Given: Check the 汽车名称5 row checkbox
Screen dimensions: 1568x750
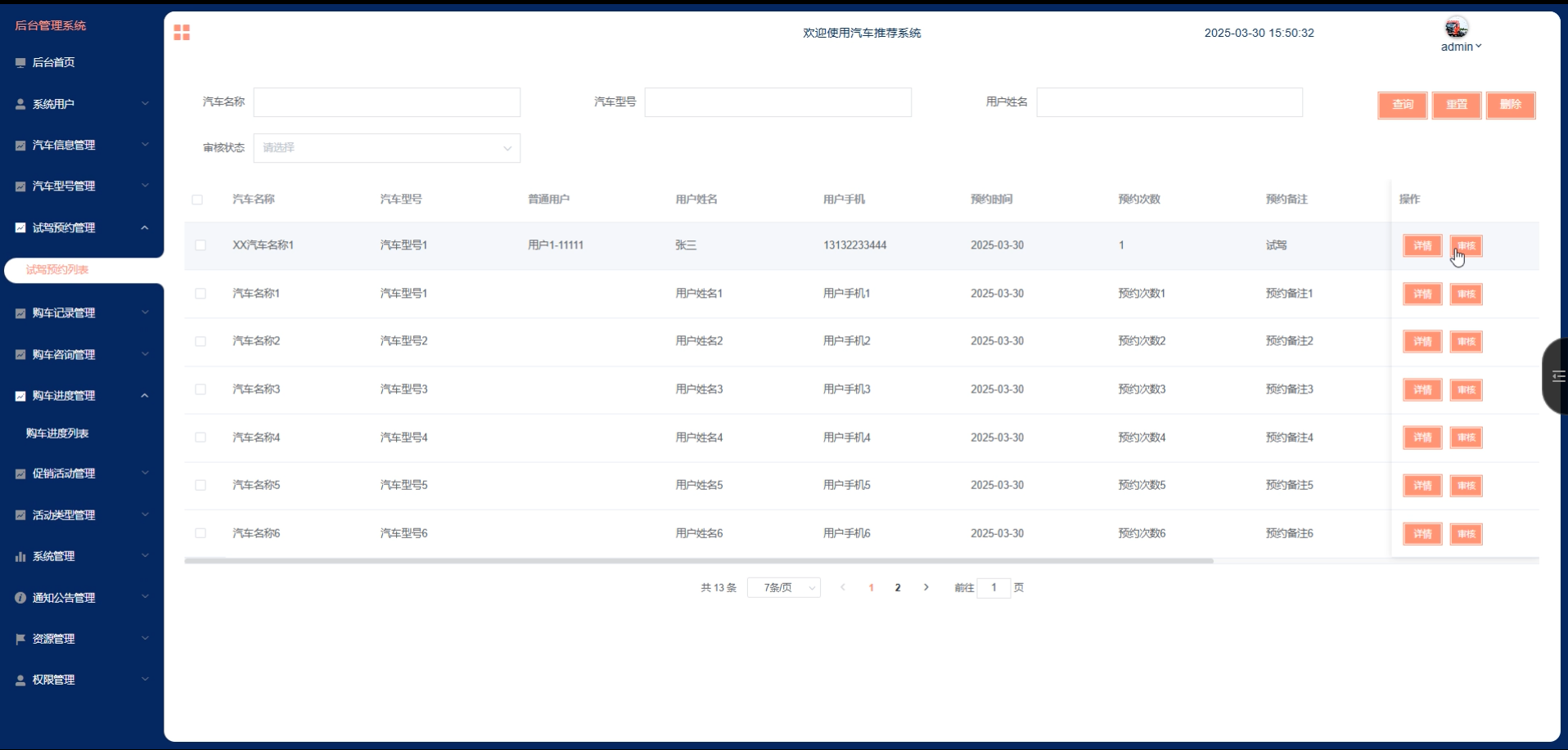Looking at the screenshot, I should click(201, 485).
